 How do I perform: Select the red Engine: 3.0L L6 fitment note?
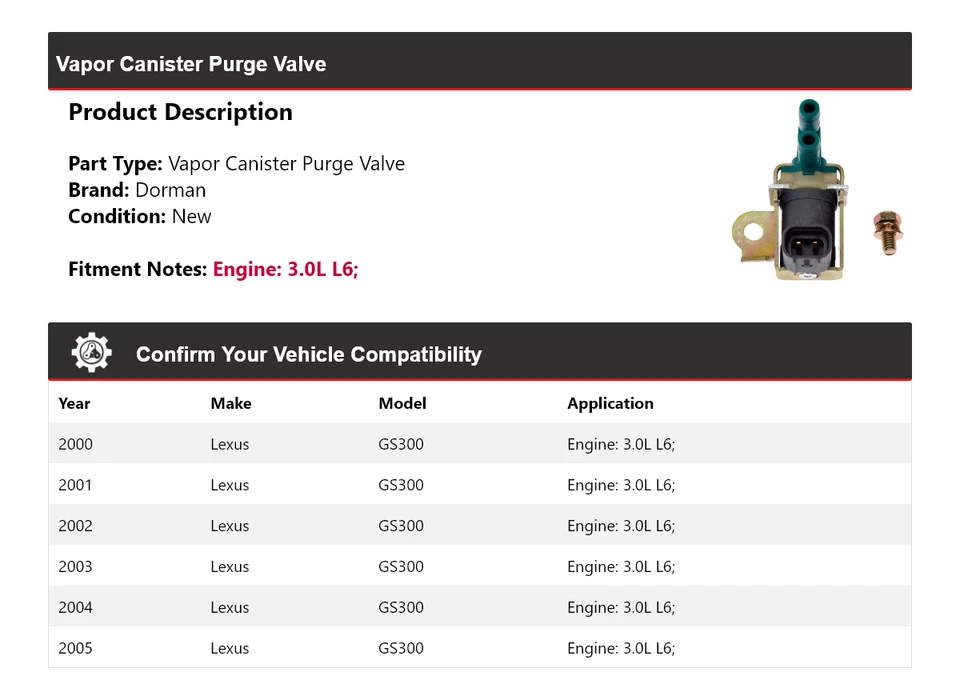[x=285, y=269]
